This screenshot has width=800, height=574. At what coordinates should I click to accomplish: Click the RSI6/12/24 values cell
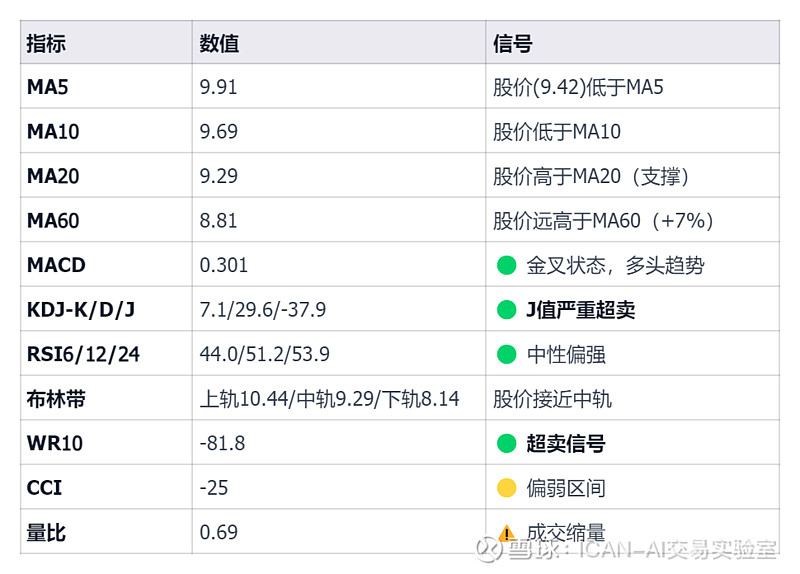click(x=265, y=355)
